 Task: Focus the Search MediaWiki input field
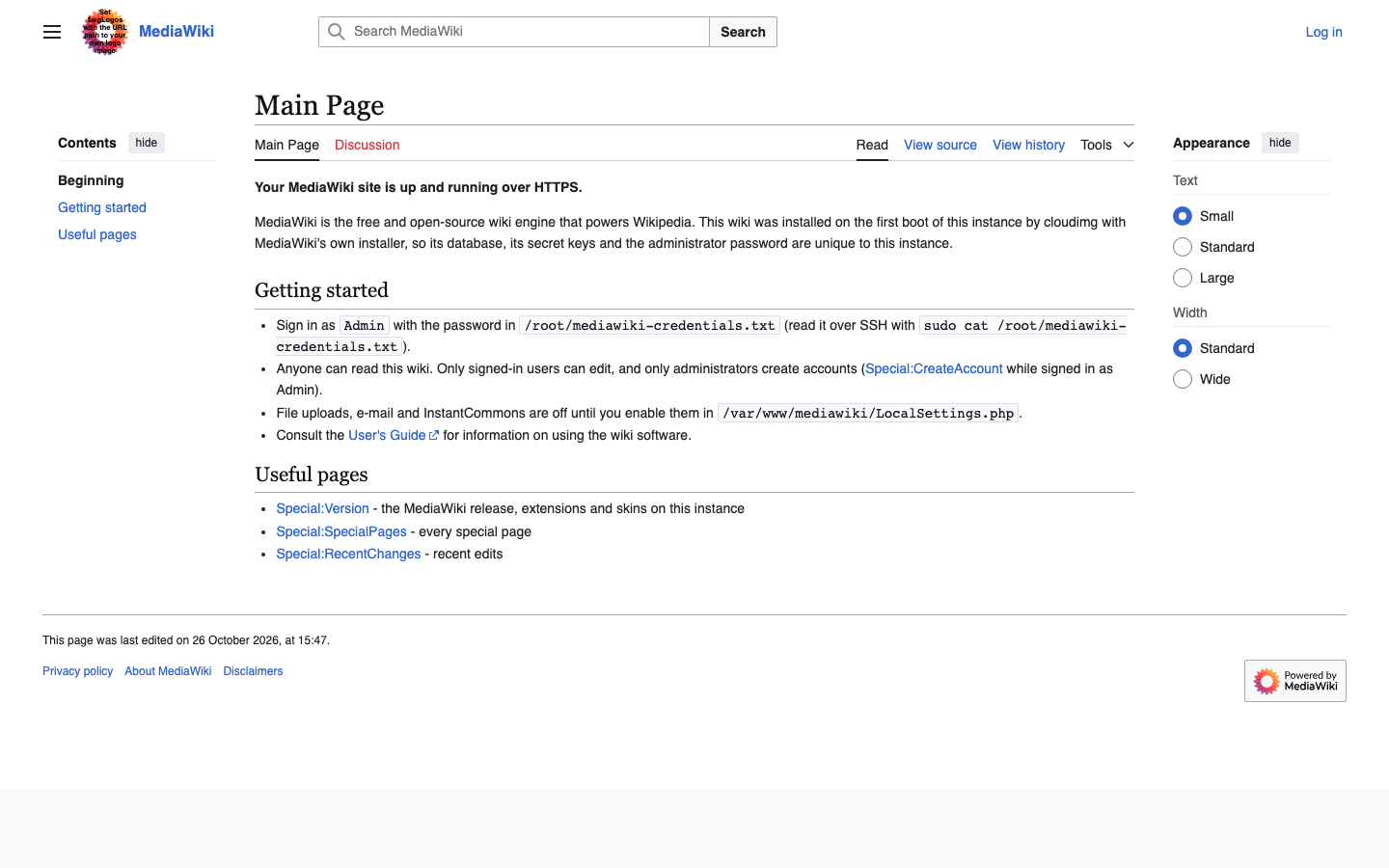[514, 32]
